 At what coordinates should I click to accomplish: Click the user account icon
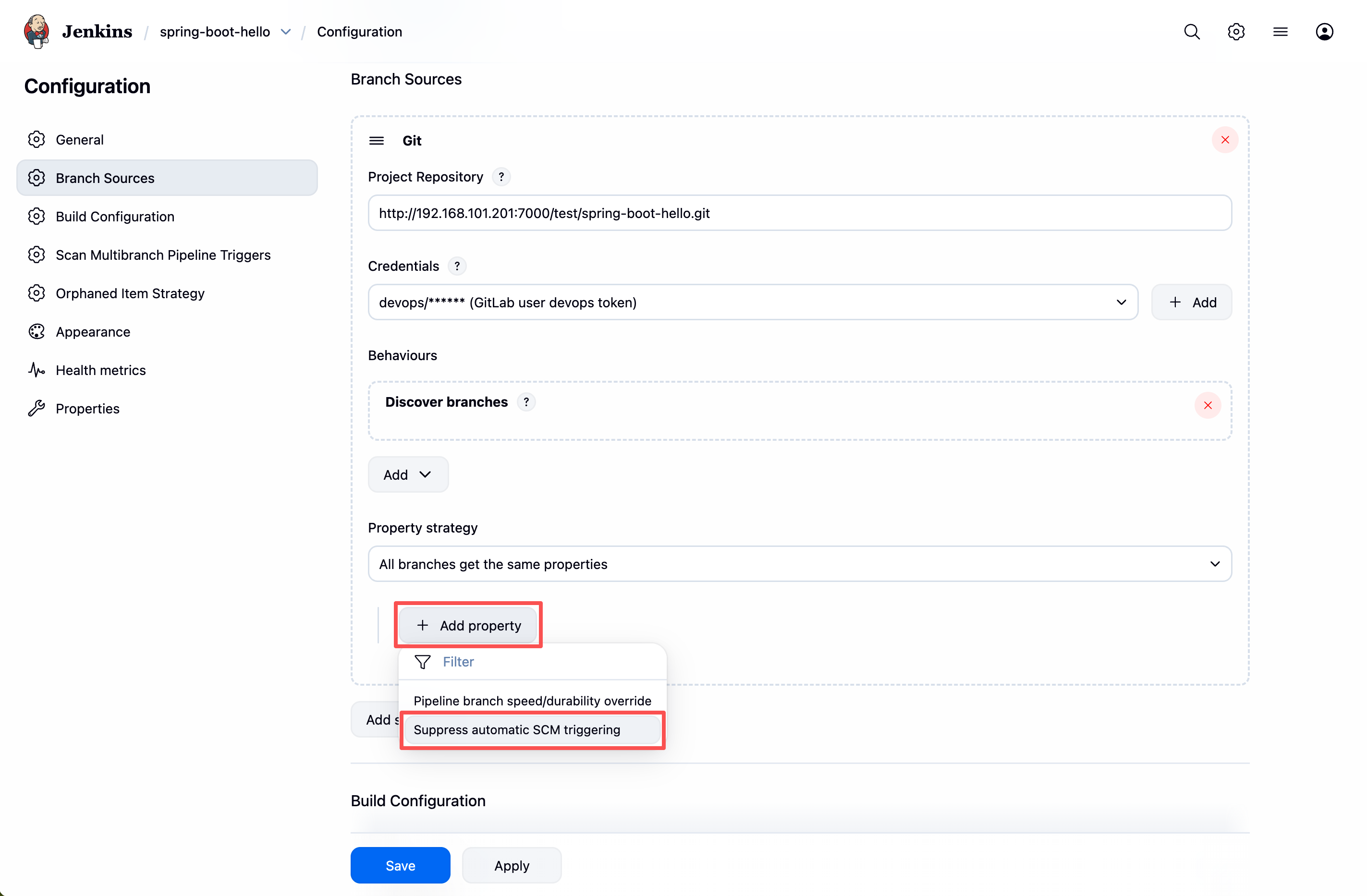(1324, 32)
